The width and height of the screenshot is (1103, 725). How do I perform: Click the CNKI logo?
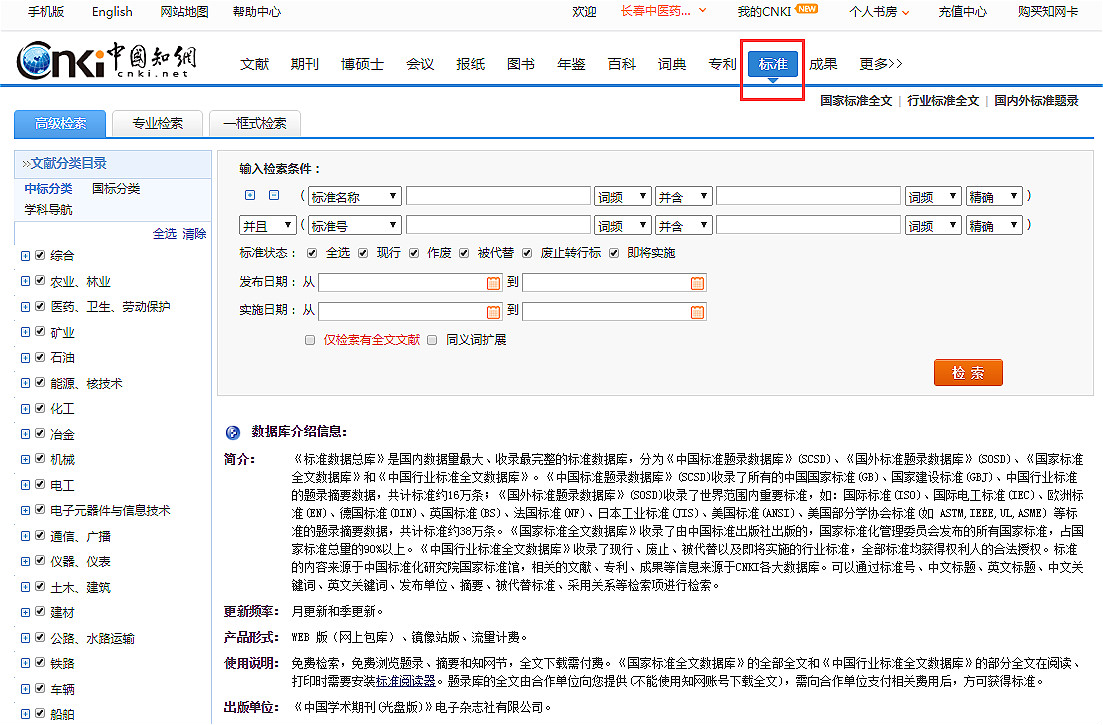[x=106, y=61]
